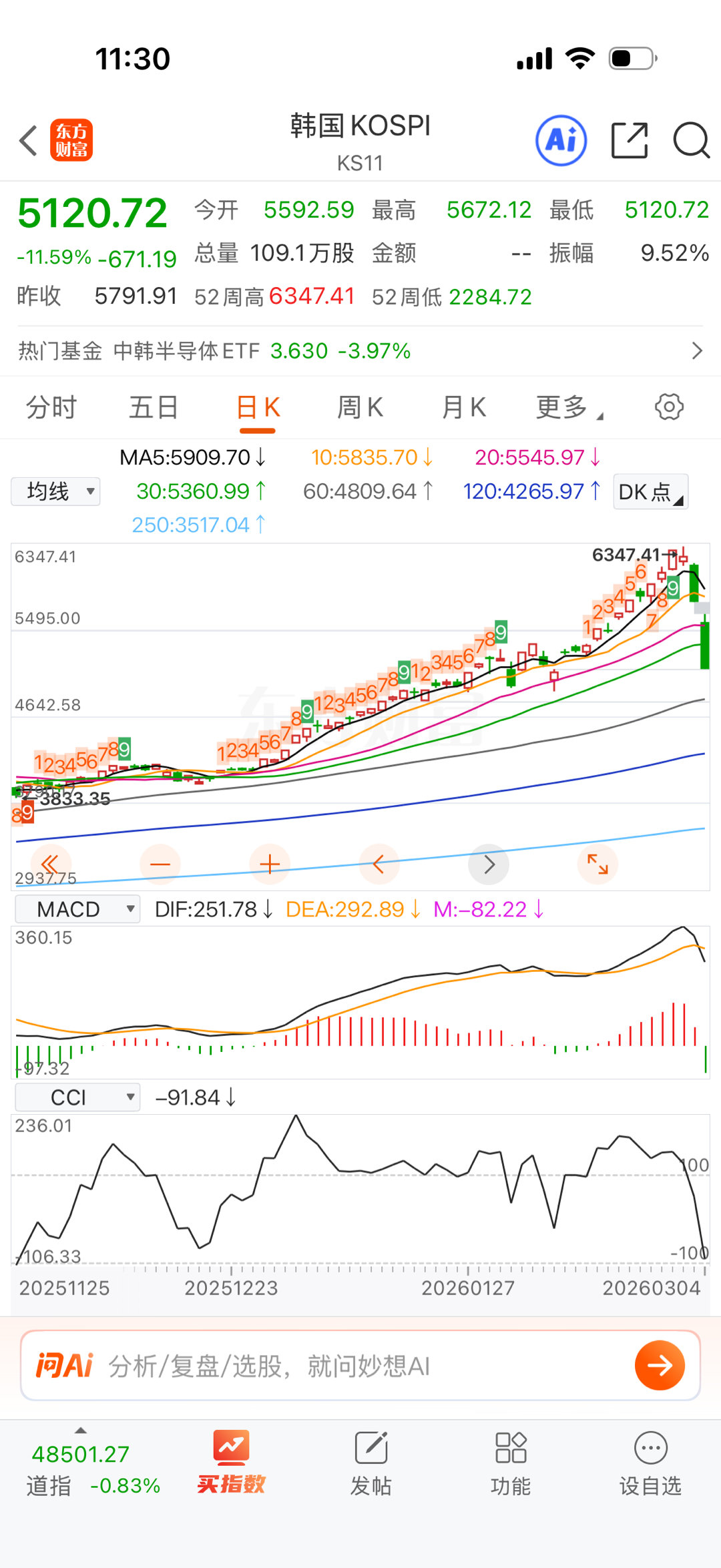Viewport: 721px width, 1568px height.
Task: Tap the 120:4265.97 moving average label
Action: coord(532,491)
